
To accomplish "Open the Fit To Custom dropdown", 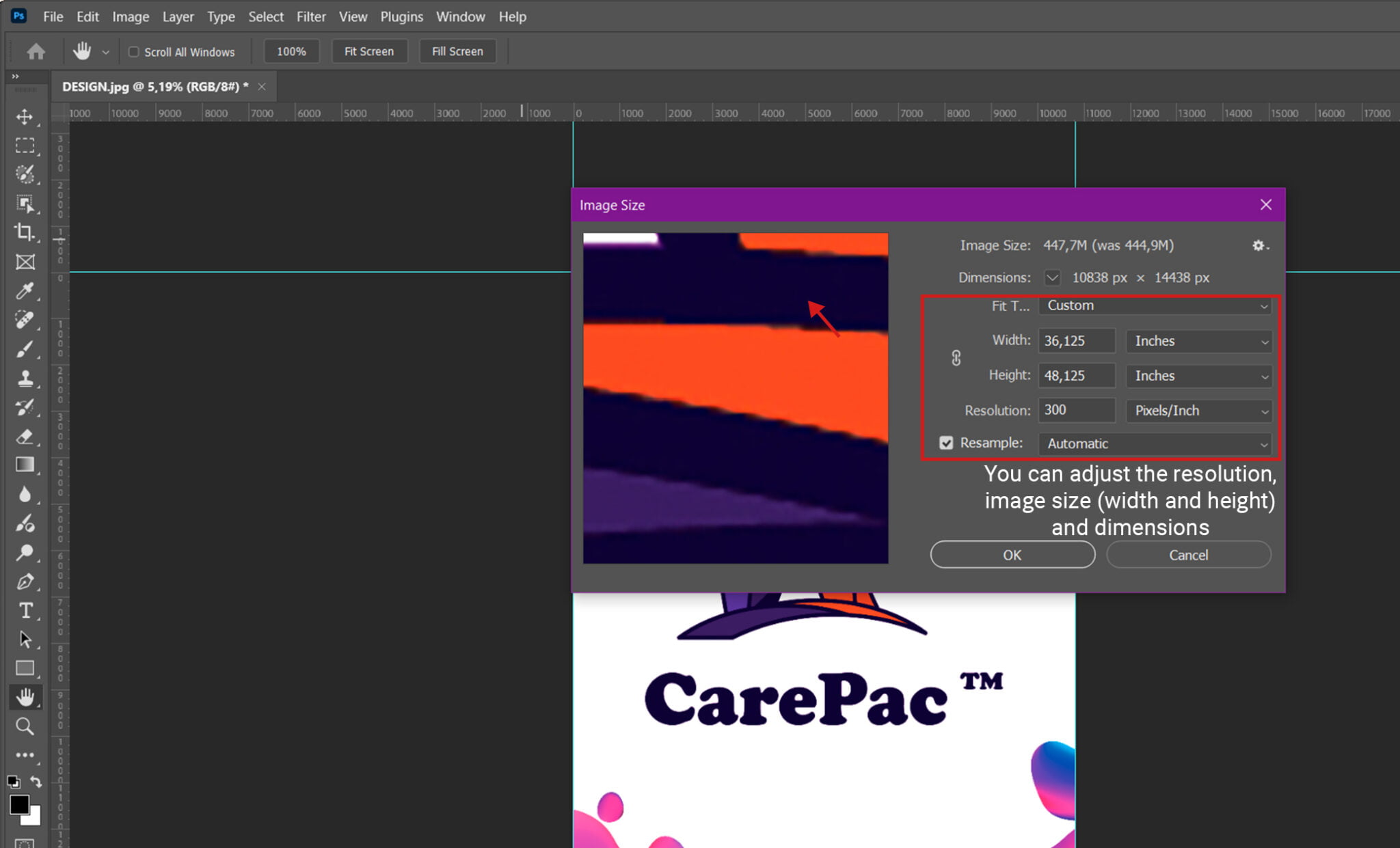I will [1155, 305].
